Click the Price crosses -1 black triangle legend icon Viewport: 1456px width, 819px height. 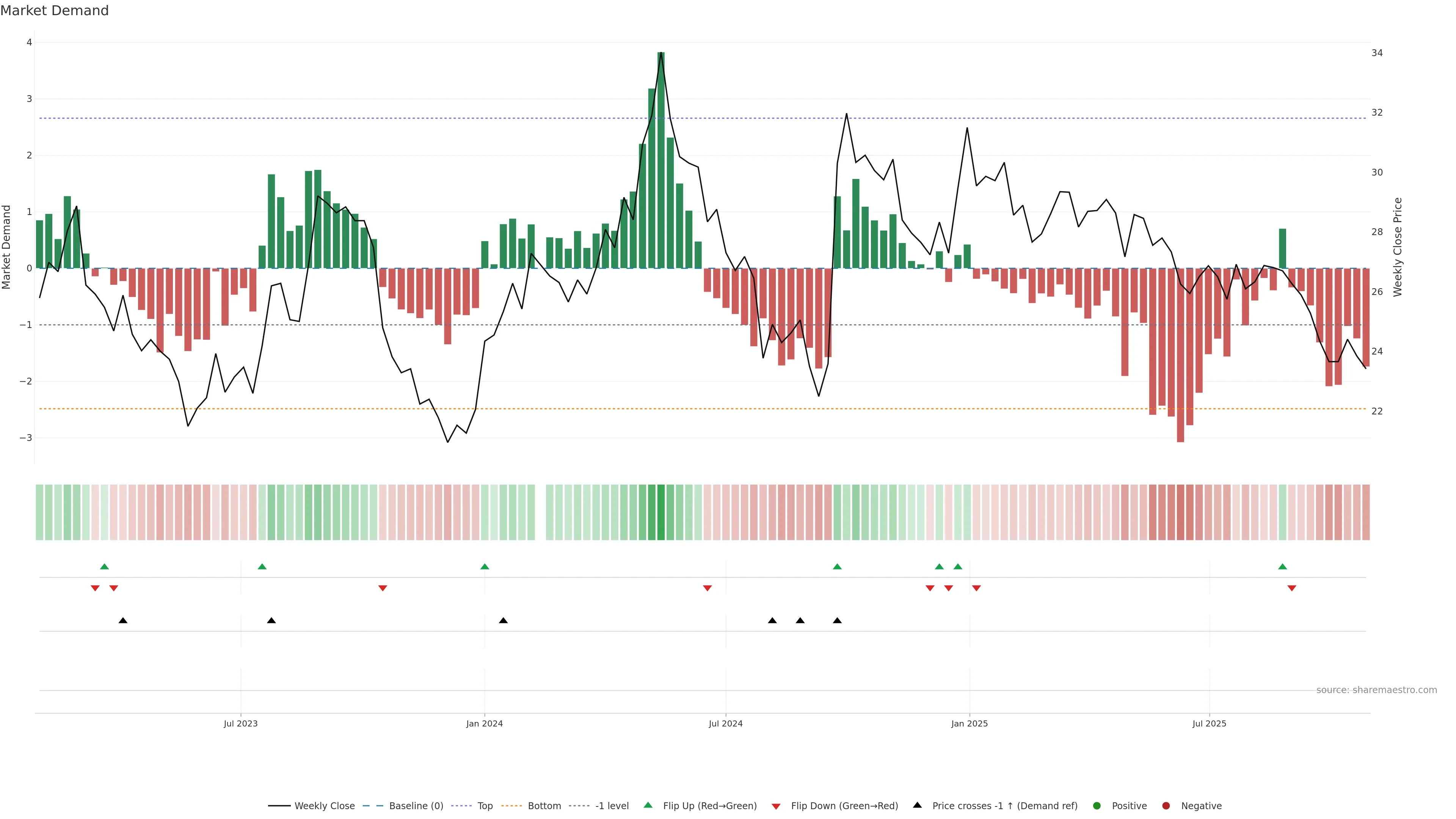[917, 805]
